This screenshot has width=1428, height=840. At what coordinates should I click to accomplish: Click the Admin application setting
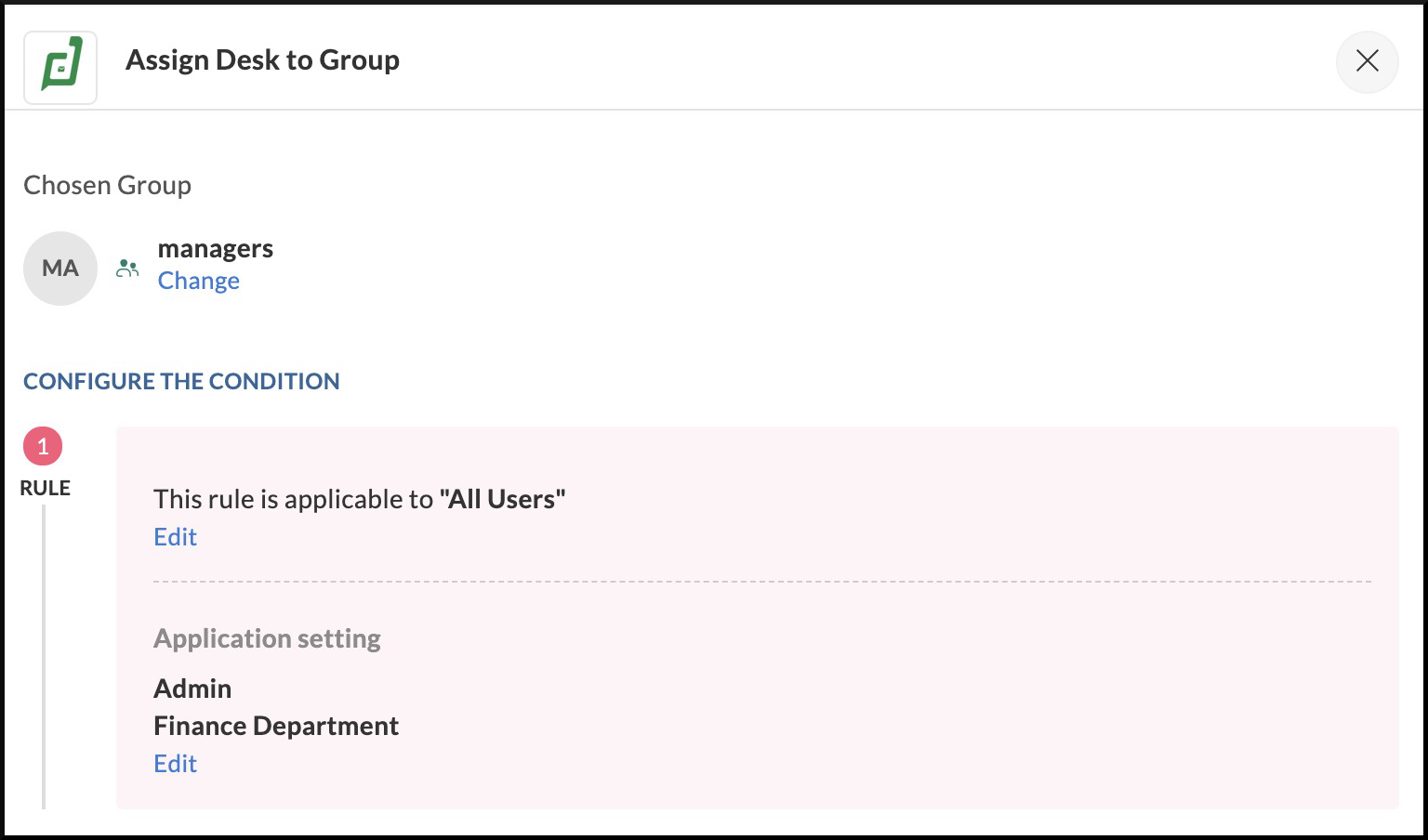tap(192, 689)
